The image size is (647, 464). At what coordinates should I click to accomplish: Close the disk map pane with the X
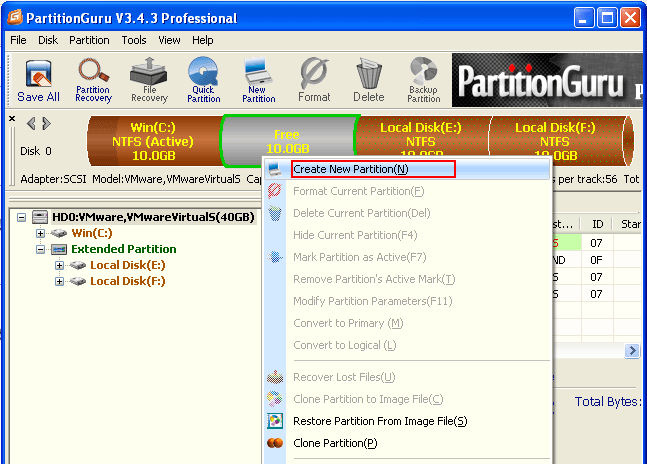[x=12, y=119]
